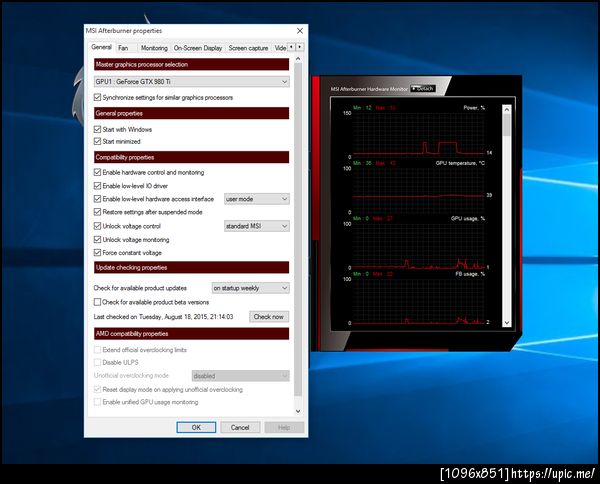Click the Master graphics processor selection header
The height and width of the screenshot is (484, 600).
(191, 64)
